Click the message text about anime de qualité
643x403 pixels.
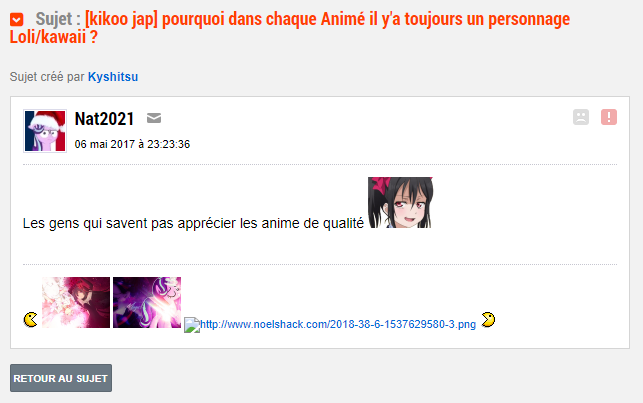click(x=193, y=223)
